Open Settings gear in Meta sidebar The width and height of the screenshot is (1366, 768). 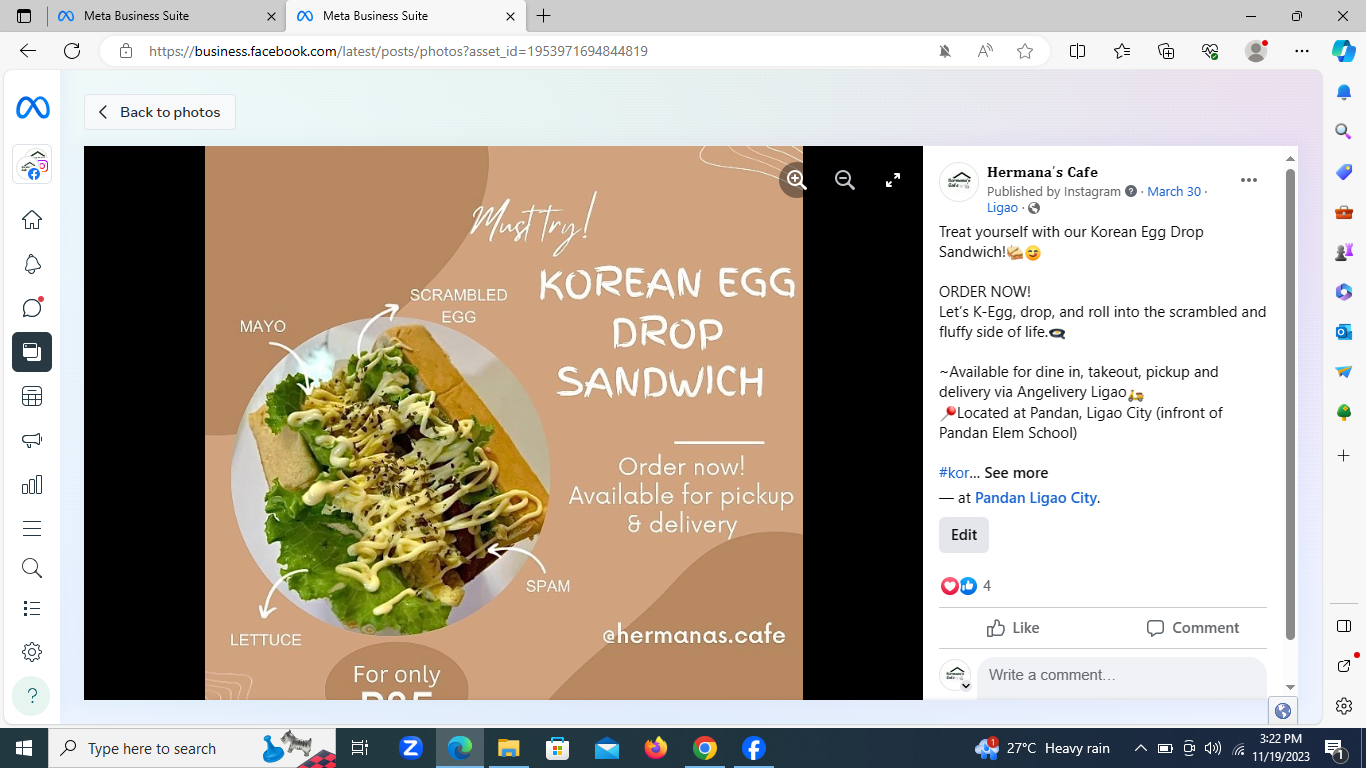pyautogui.click(x=32, y=652)
